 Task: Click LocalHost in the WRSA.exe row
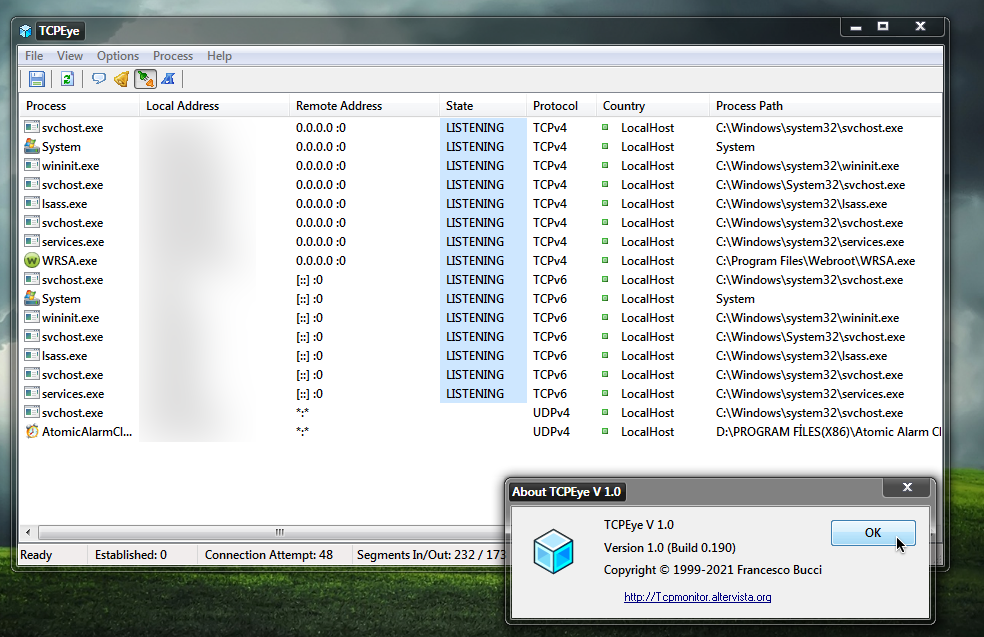[x=648, y=260]
